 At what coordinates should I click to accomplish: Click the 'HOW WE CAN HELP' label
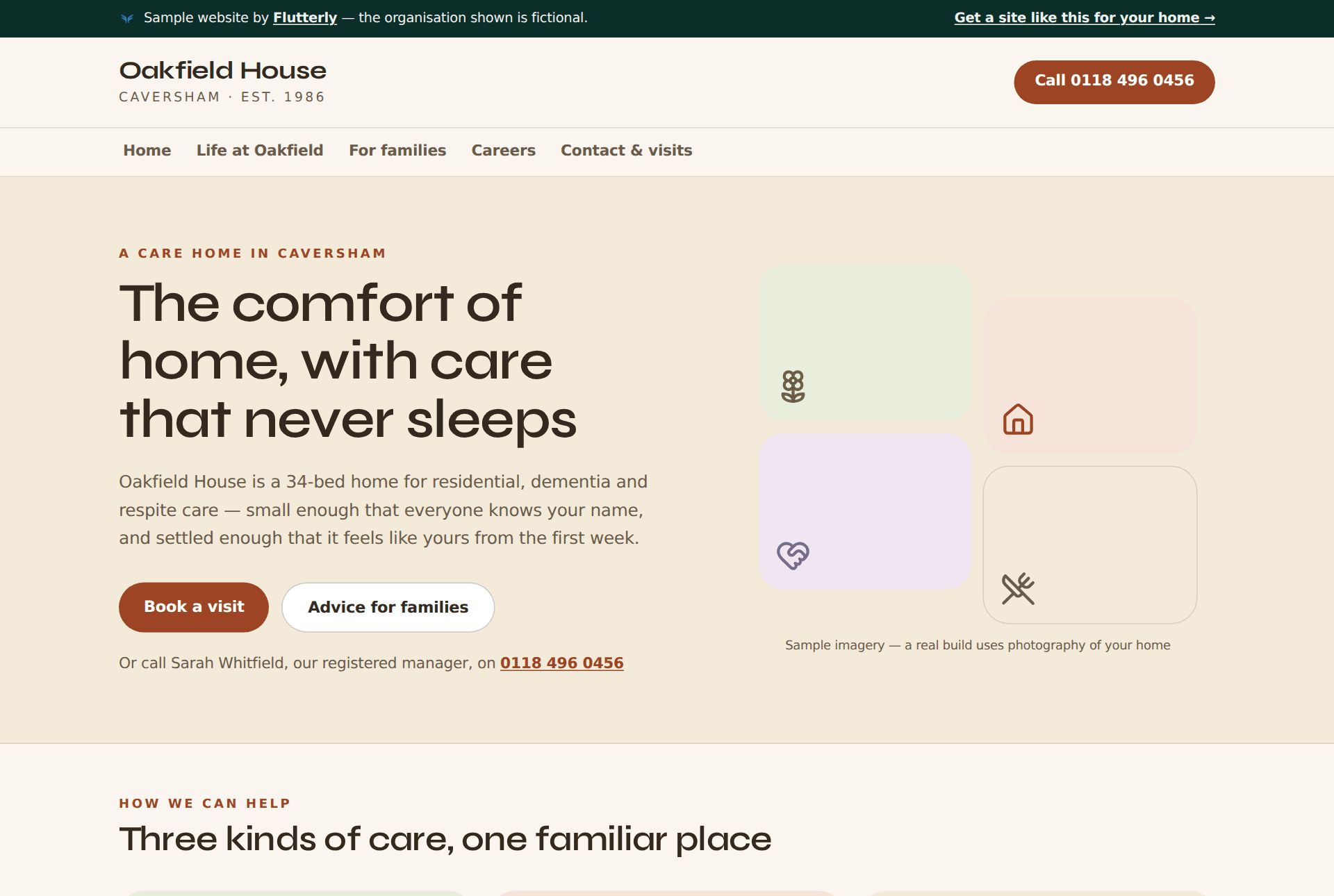coord(205,804)
